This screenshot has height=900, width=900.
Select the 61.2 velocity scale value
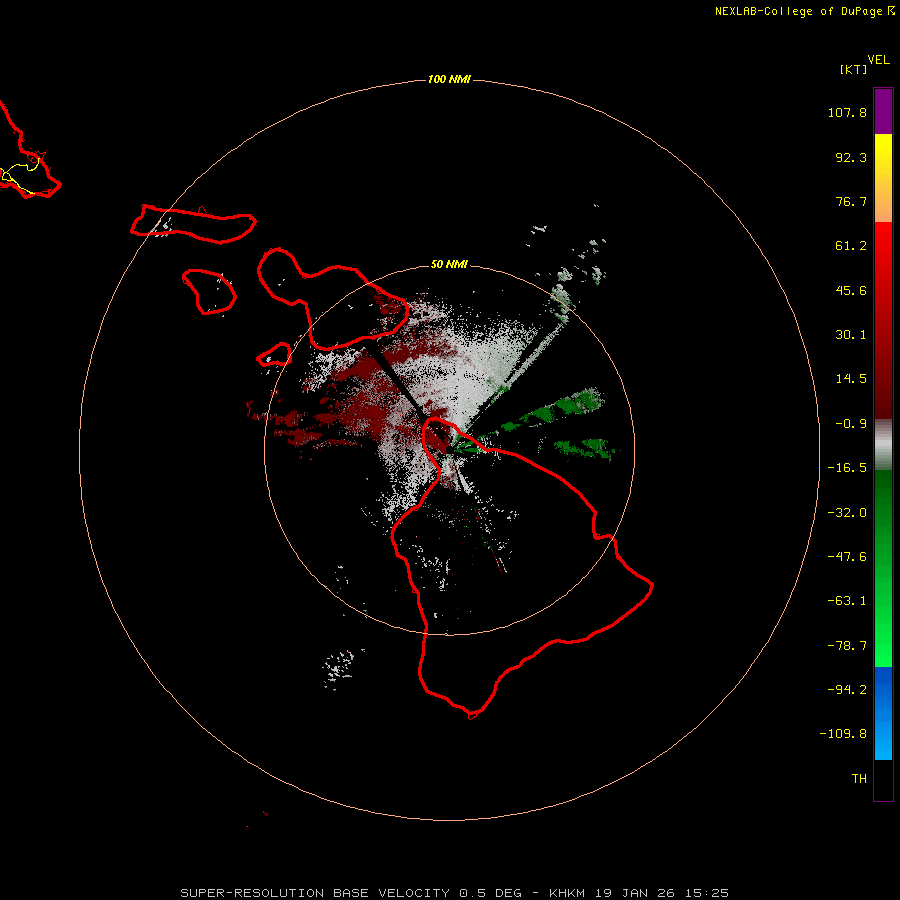tap(851, 246)
